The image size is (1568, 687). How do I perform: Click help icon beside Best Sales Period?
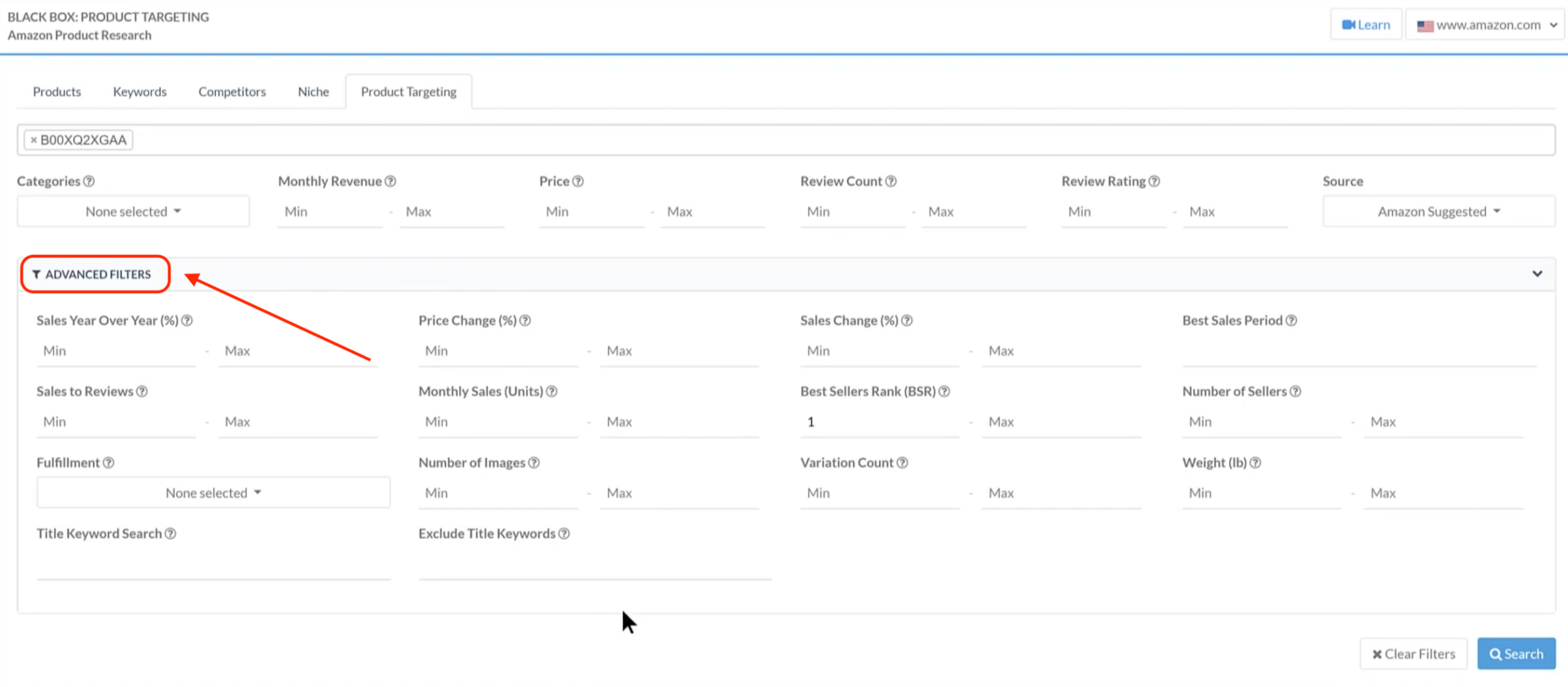[1291, 321]
